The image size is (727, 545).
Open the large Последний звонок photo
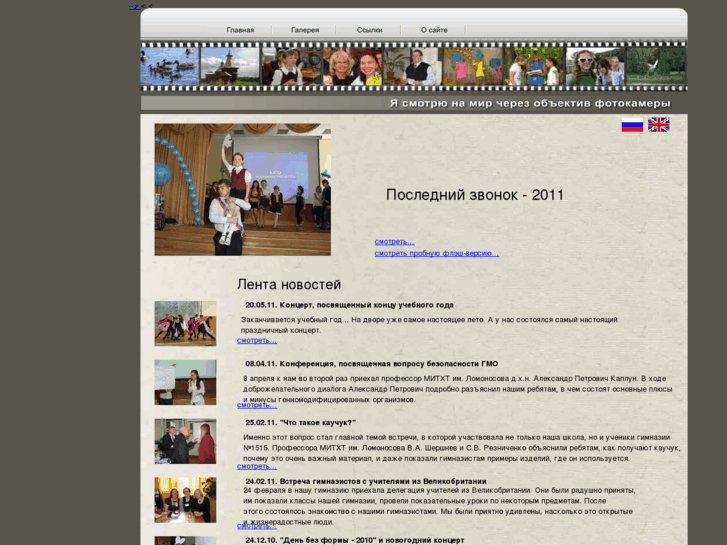pyautogui.click(x=242, y=189)
